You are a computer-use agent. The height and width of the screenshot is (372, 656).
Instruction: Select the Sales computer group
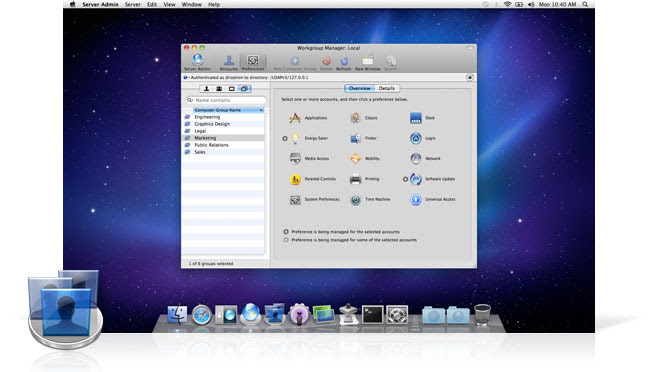point(224,152)
